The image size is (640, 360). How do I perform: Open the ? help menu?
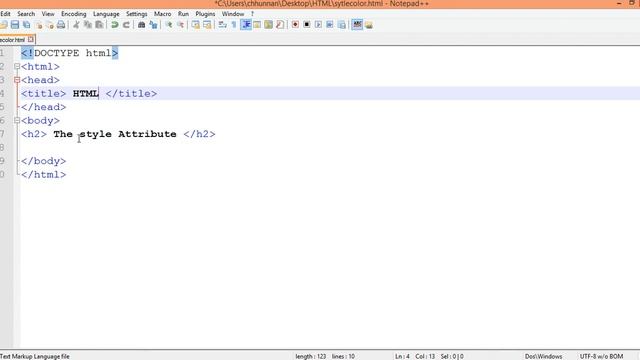point(252,14)
